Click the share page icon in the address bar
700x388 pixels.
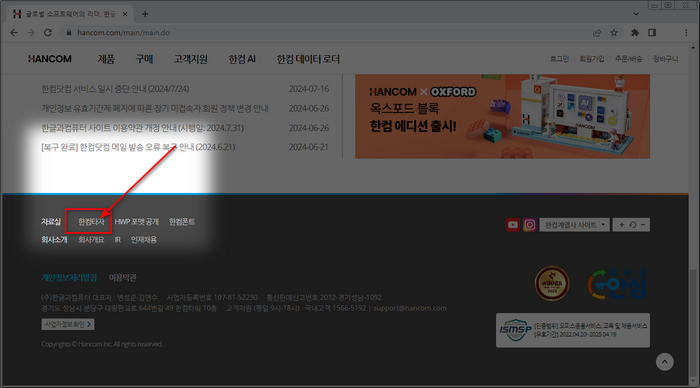pyautogui.click(x=597, y=33)
